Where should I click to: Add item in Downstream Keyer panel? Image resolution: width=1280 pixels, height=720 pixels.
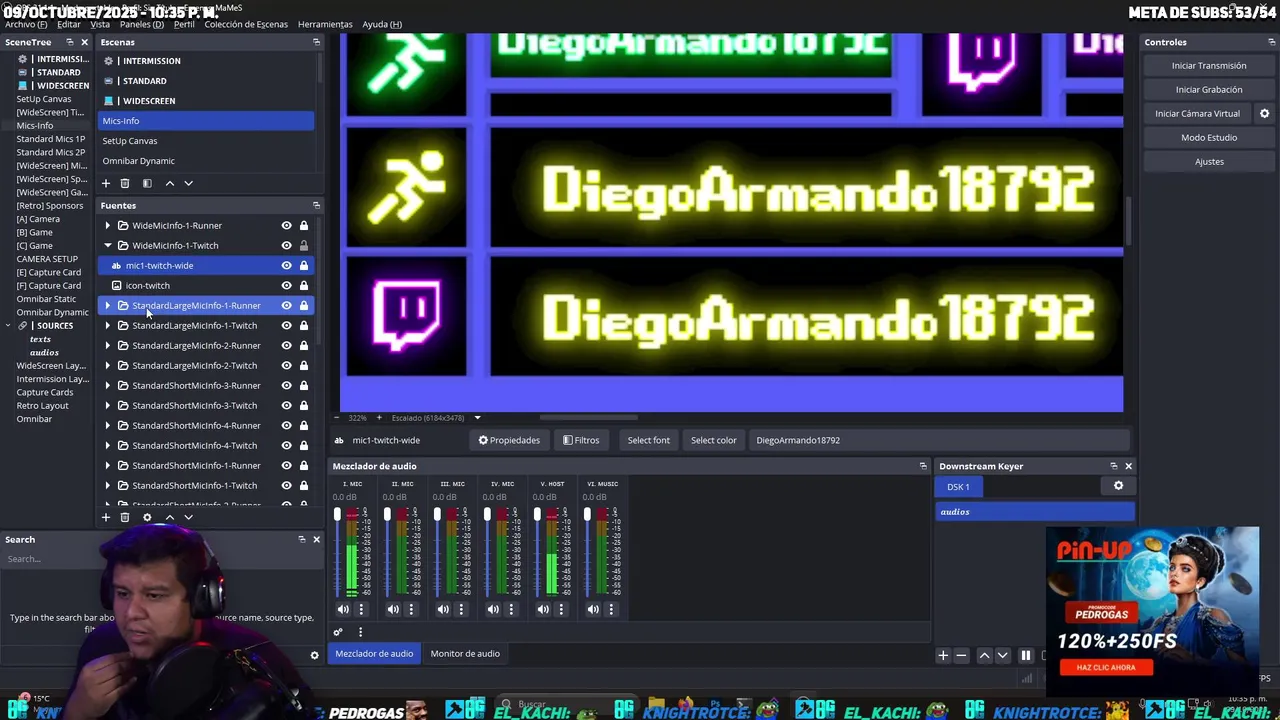[942, 656]
